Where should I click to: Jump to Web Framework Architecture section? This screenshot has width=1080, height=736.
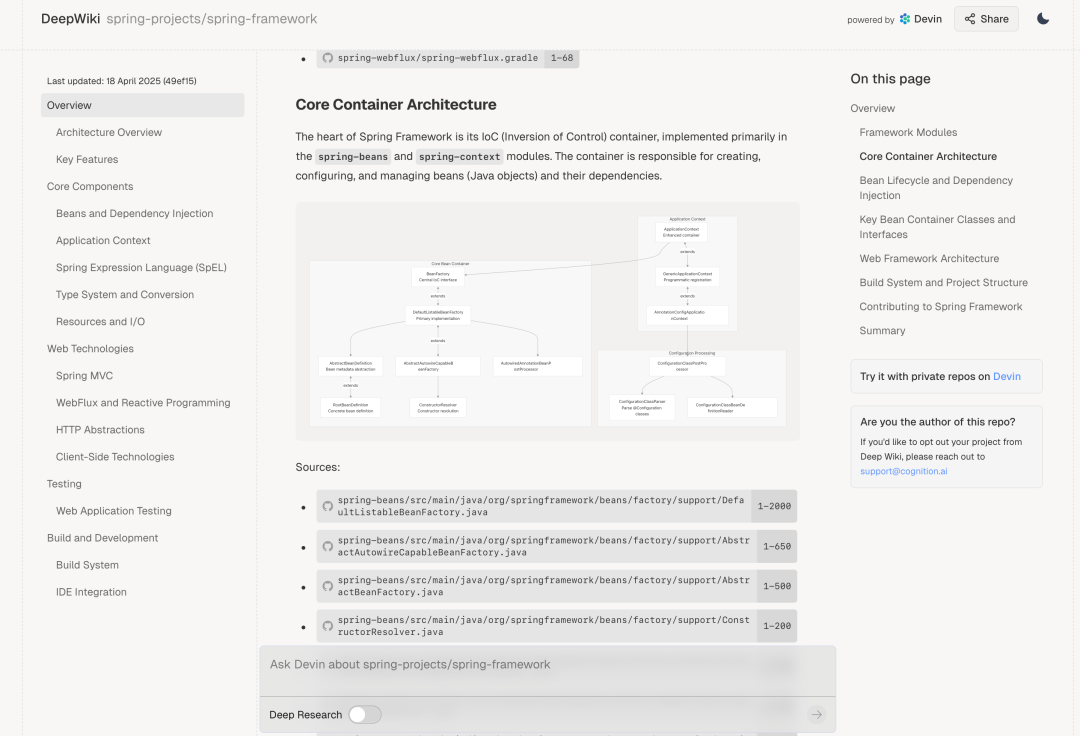[928, 258]
